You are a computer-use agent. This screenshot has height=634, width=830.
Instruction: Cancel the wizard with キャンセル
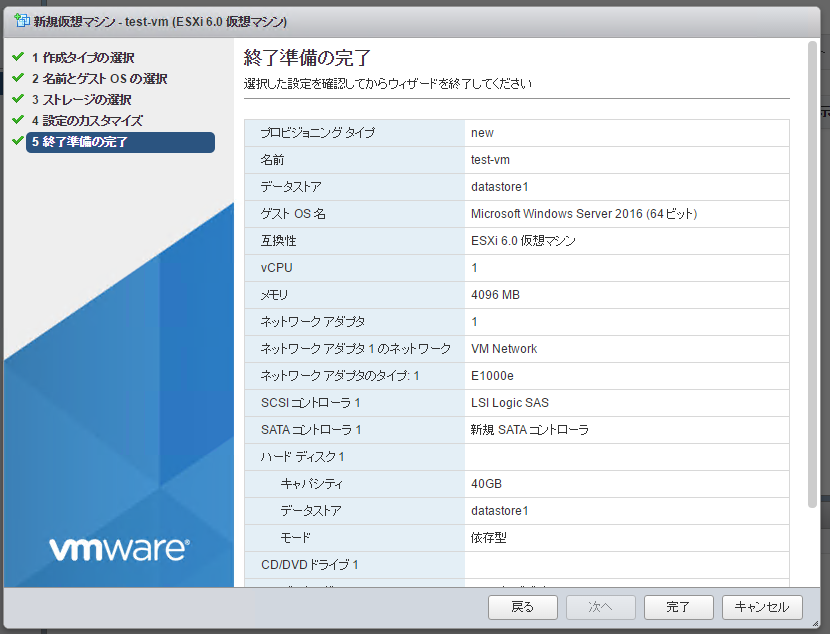tap(762, 607)
